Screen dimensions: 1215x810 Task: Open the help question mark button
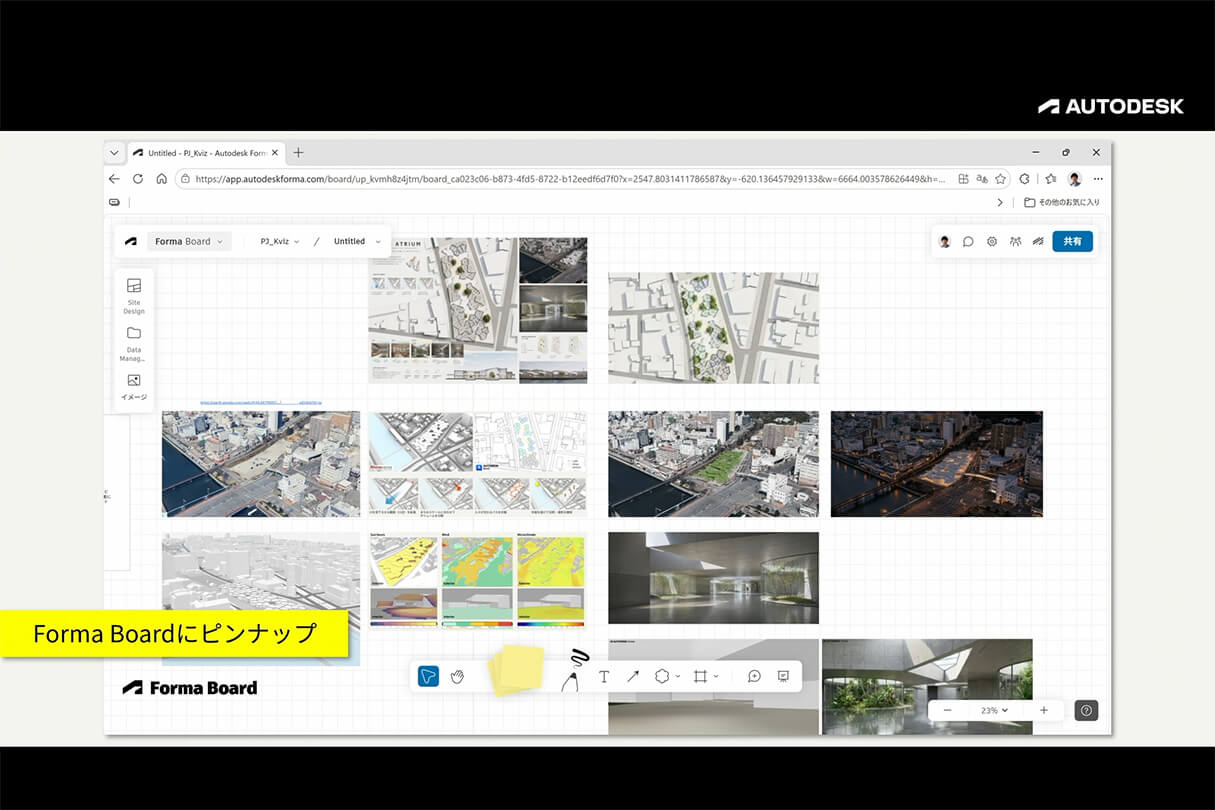pyautogui.click(x=1087, y=710)
